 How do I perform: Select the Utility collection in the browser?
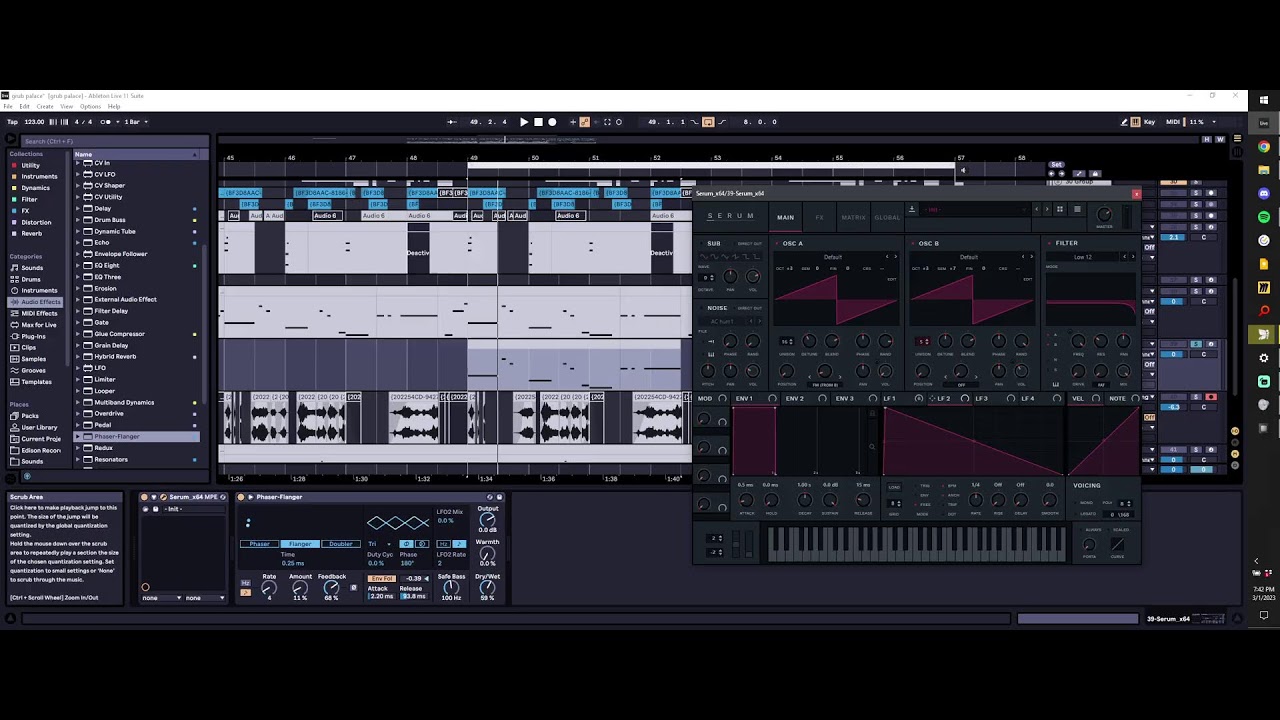(x=31, y=165)
